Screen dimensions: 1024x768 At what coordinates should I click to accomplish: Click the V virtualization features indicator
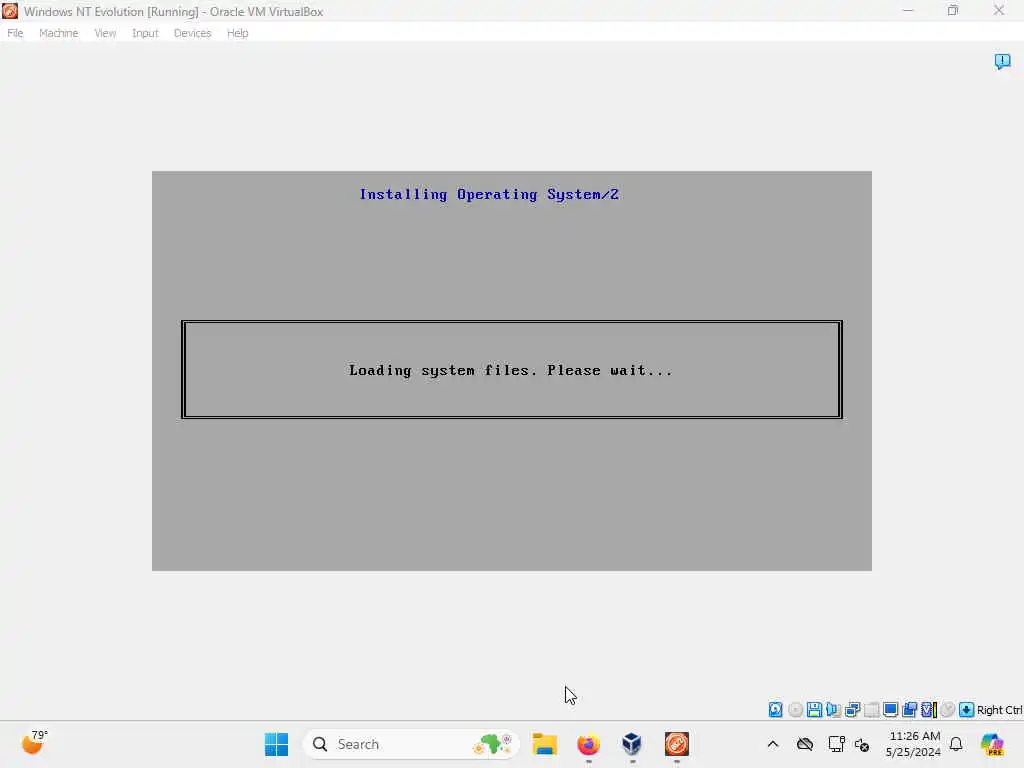click(x=929, y=709)
